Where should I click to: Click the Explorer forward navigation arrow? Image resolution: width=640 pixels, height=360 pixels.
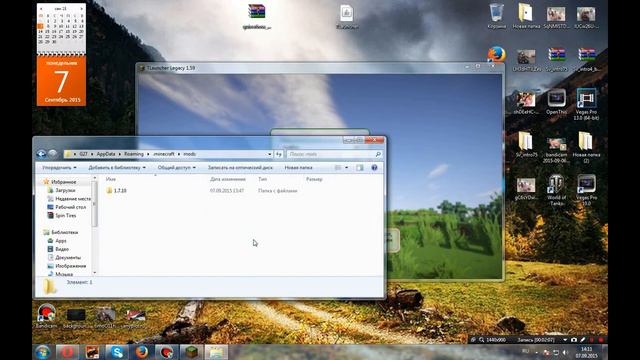(53, 154)
